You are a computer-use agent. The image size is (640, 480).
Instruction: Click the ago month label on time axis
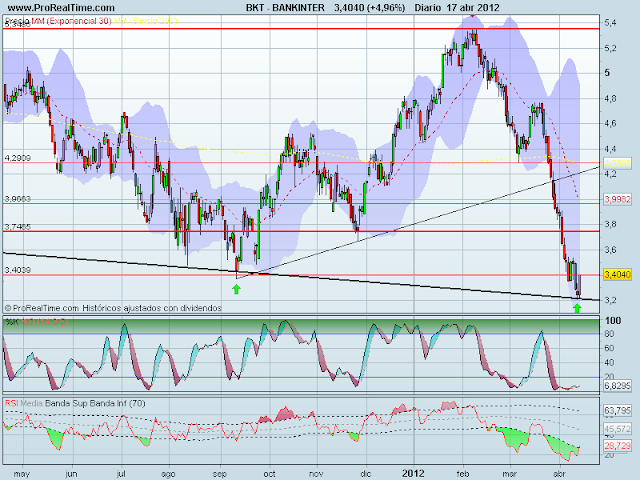pyautogui.click(x=168, y=474)
